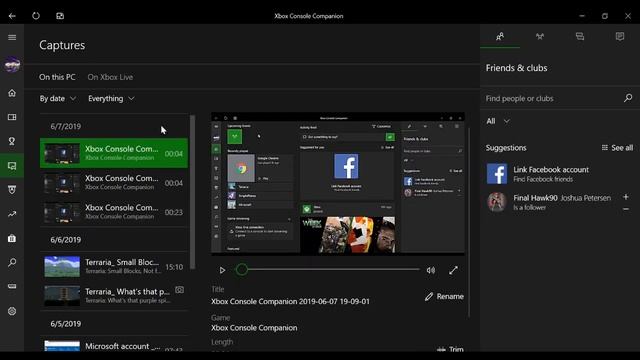Play the selected capture video
640x360 pixels.
(x=222, y=270)
